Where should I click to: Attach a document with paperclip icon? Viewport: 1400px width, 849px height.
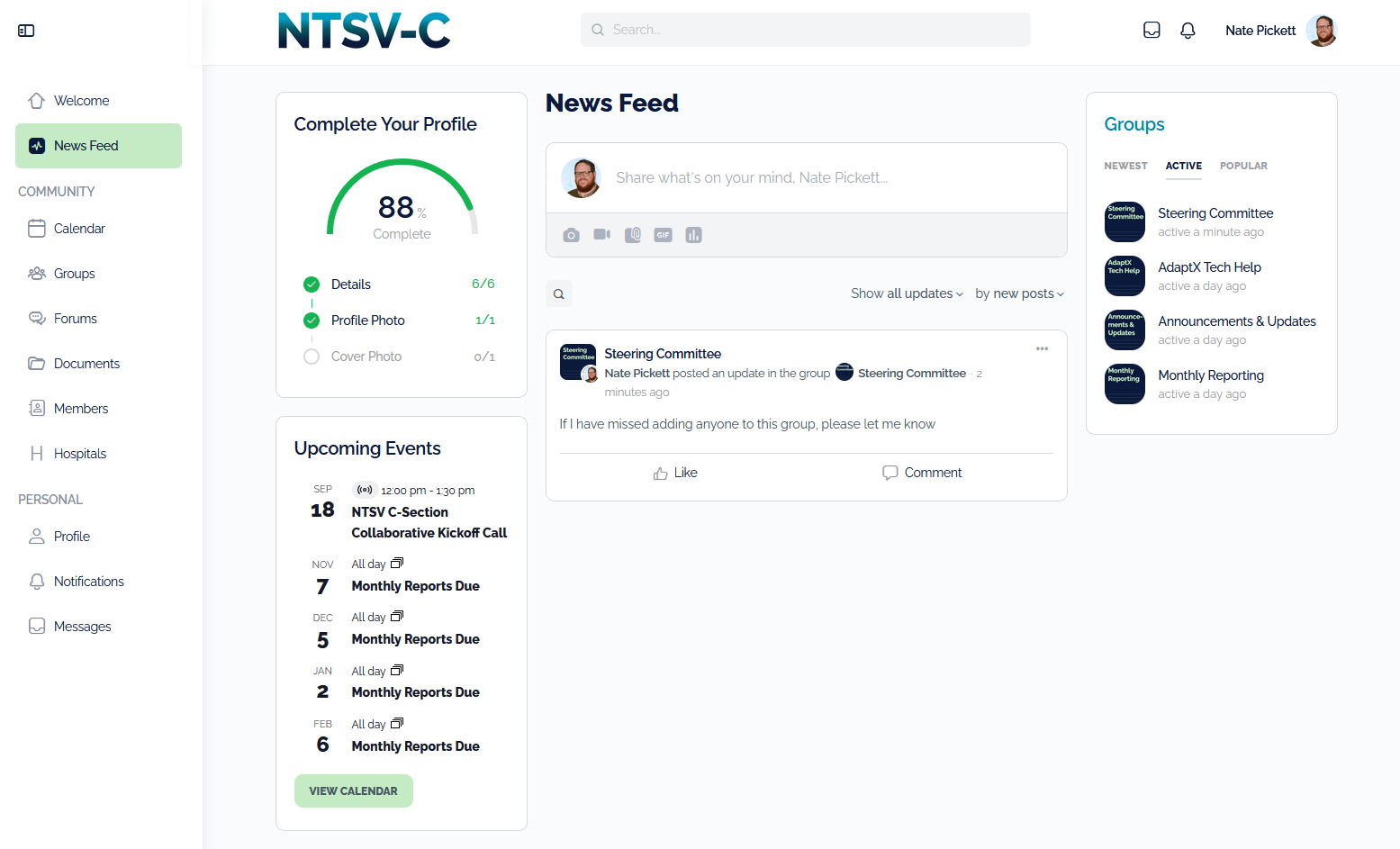coord(633,235)
